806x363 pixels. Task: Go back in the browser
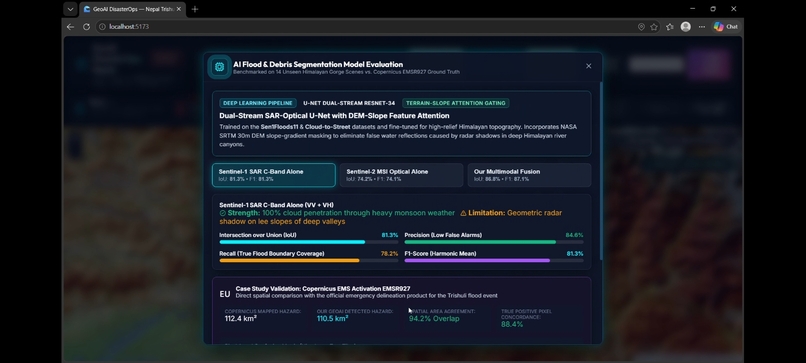click(x=70, y=27)
